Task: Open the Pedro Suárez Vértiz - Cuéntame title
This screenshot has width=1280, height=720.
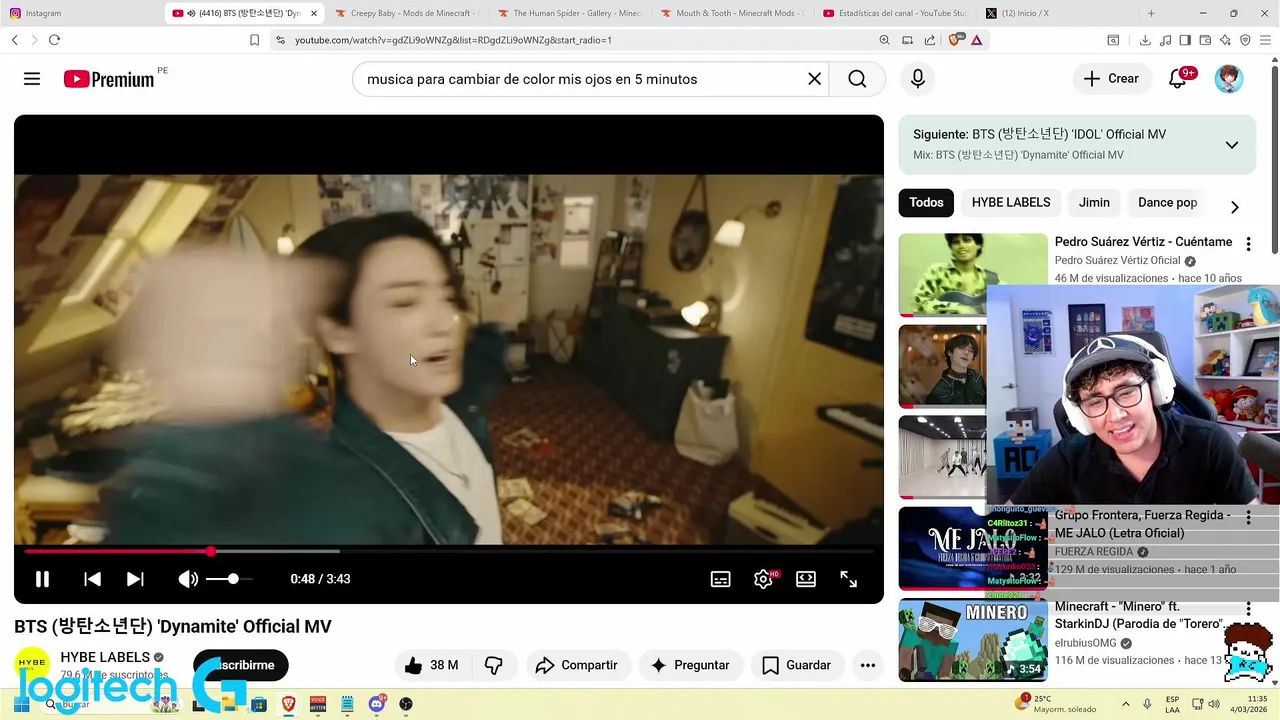Action: [x=1143, y=242]
